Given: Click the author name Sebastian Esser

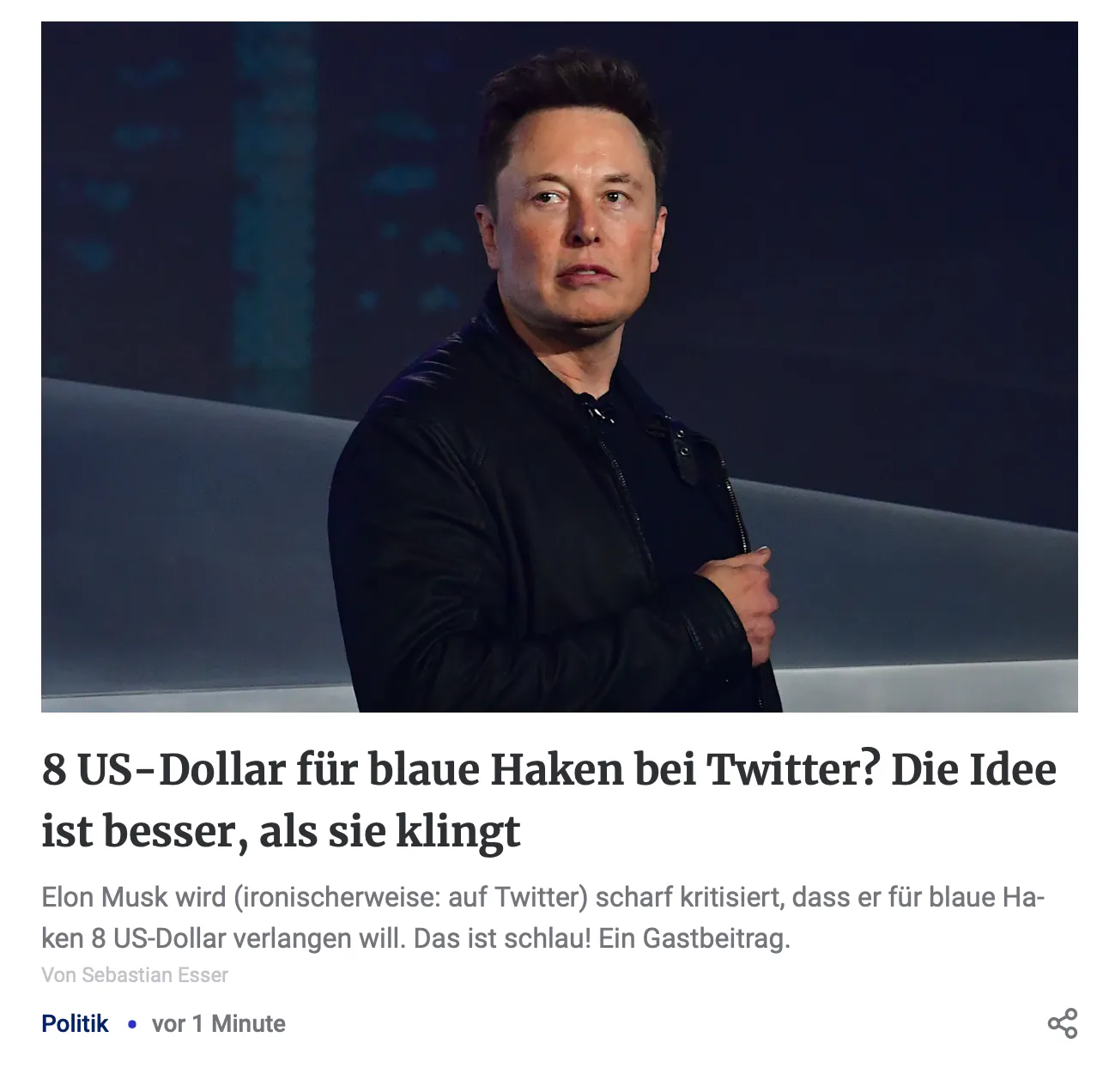Looking at the screenshot, I should click(x=155, y=975).
